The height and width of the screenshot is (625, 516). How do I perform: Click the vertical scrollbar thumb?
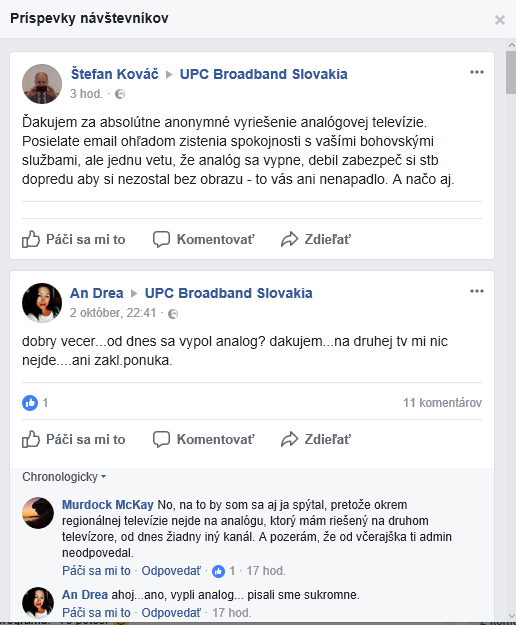(x=510, y=72)
